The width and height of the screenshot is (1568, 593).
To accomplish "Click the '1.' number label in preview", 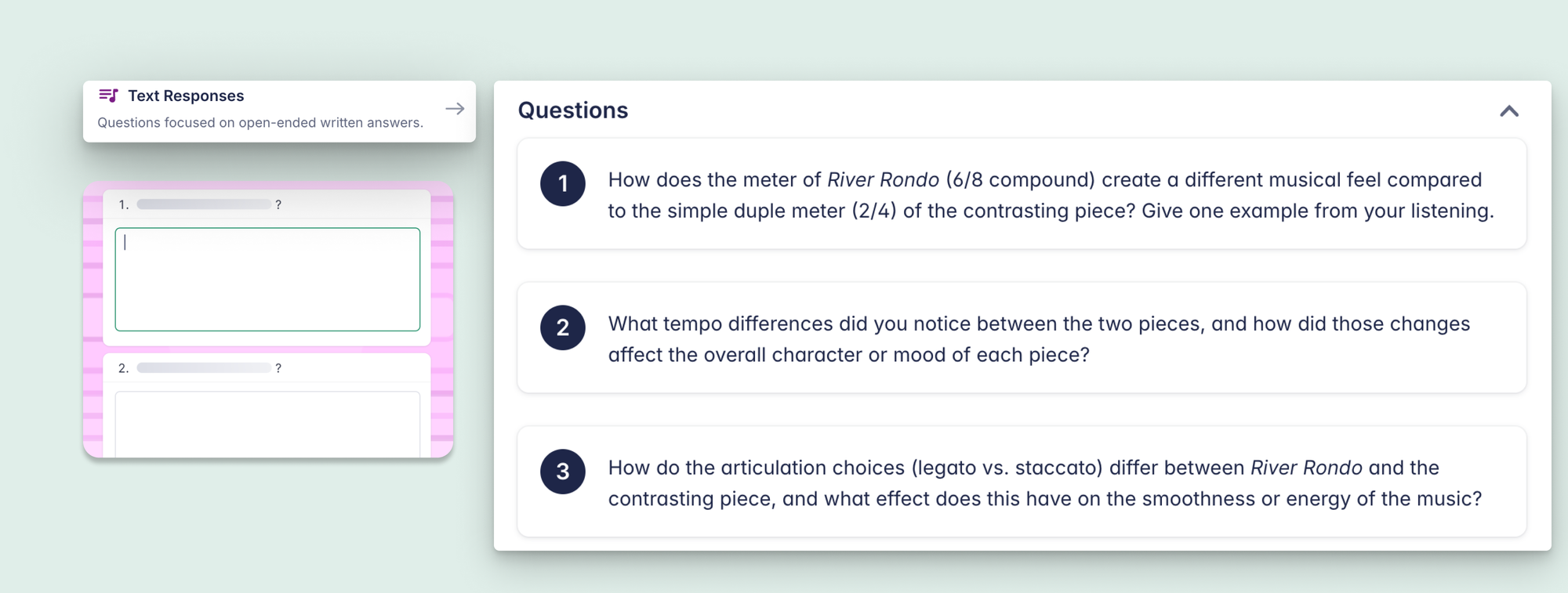I will 123,204.
